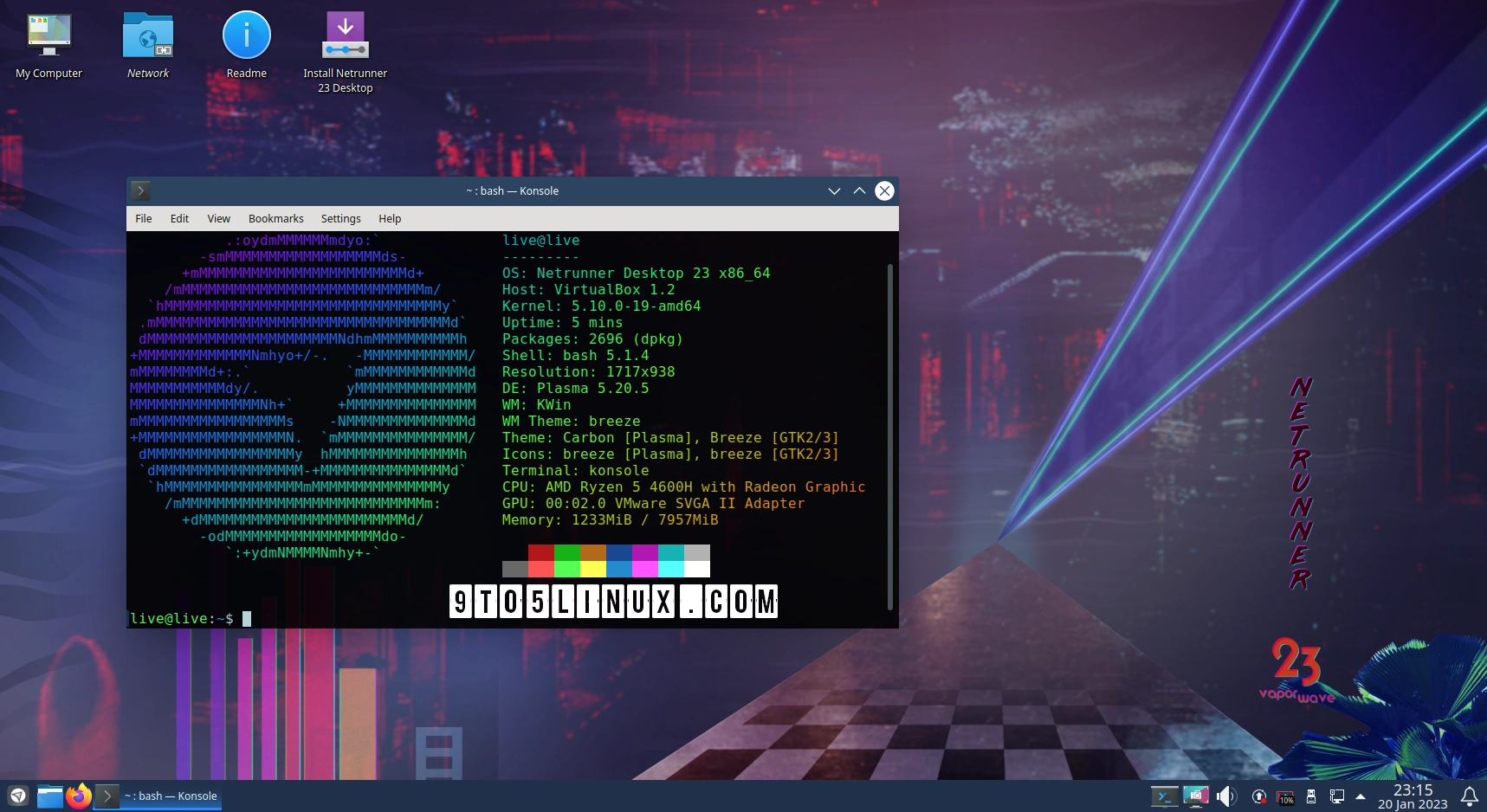Expand hidden system tray icons

coord(1360,795)
